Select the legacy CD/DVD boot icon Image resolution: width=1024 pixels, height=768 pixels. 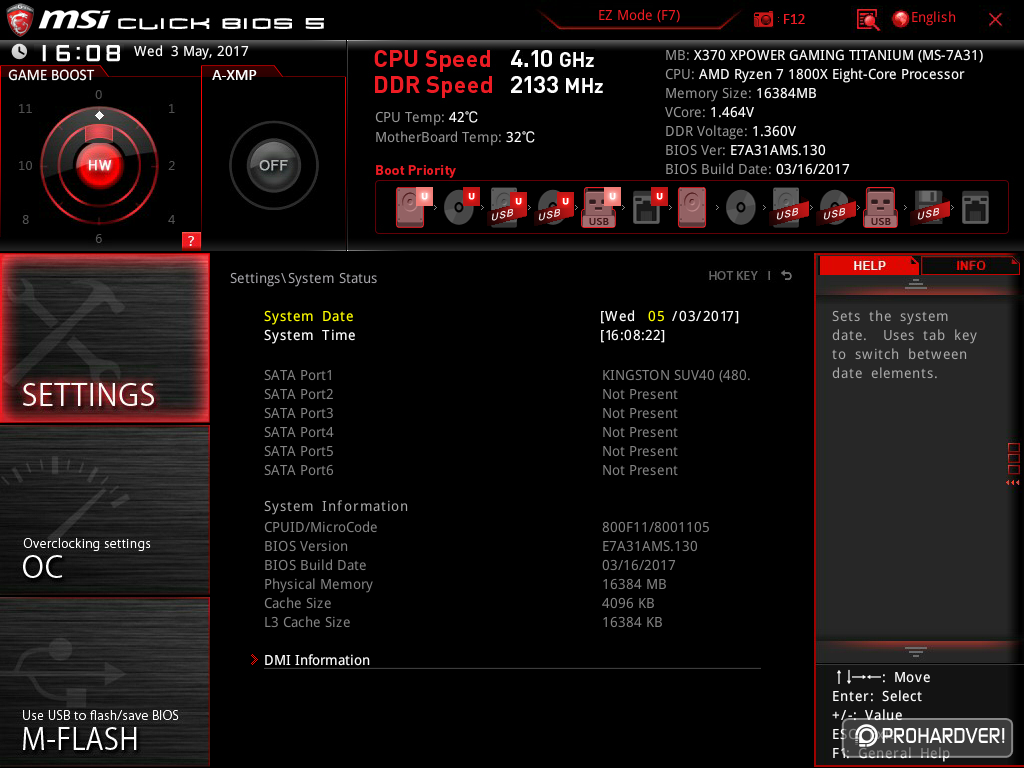741,207
